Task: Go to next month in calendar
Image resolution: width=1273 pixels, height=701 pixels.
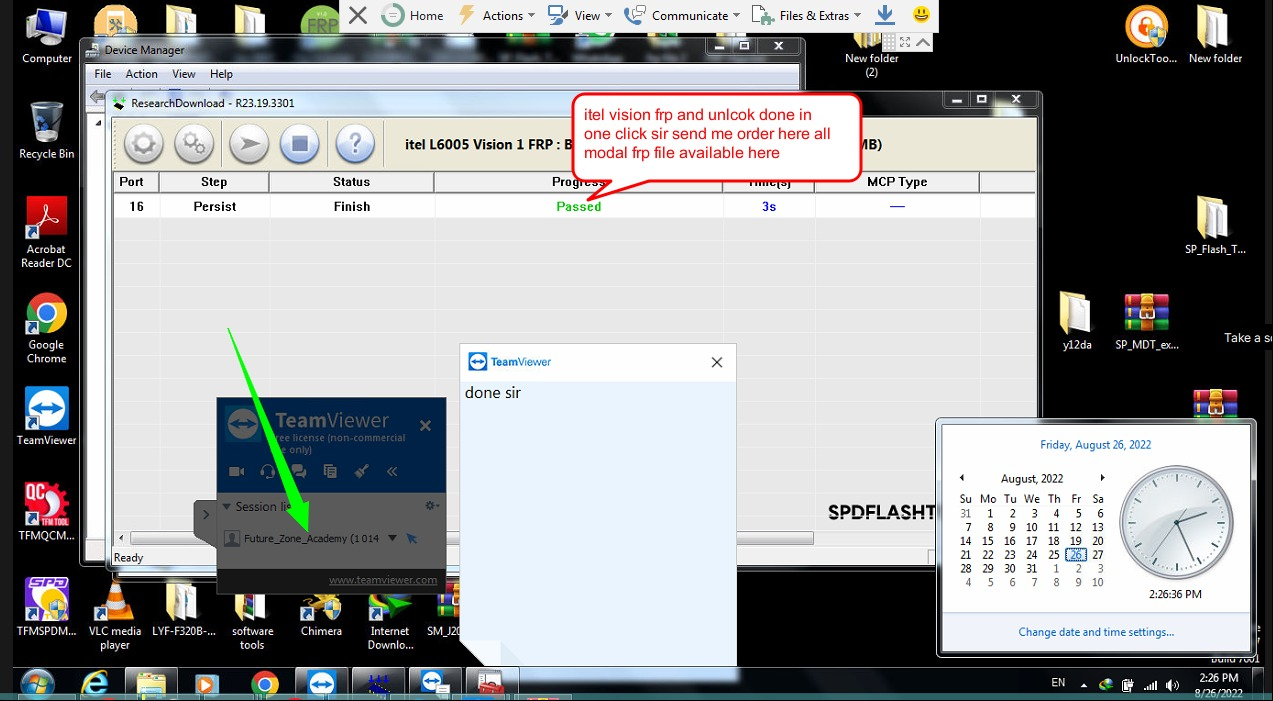Action: click(1102, 478)
